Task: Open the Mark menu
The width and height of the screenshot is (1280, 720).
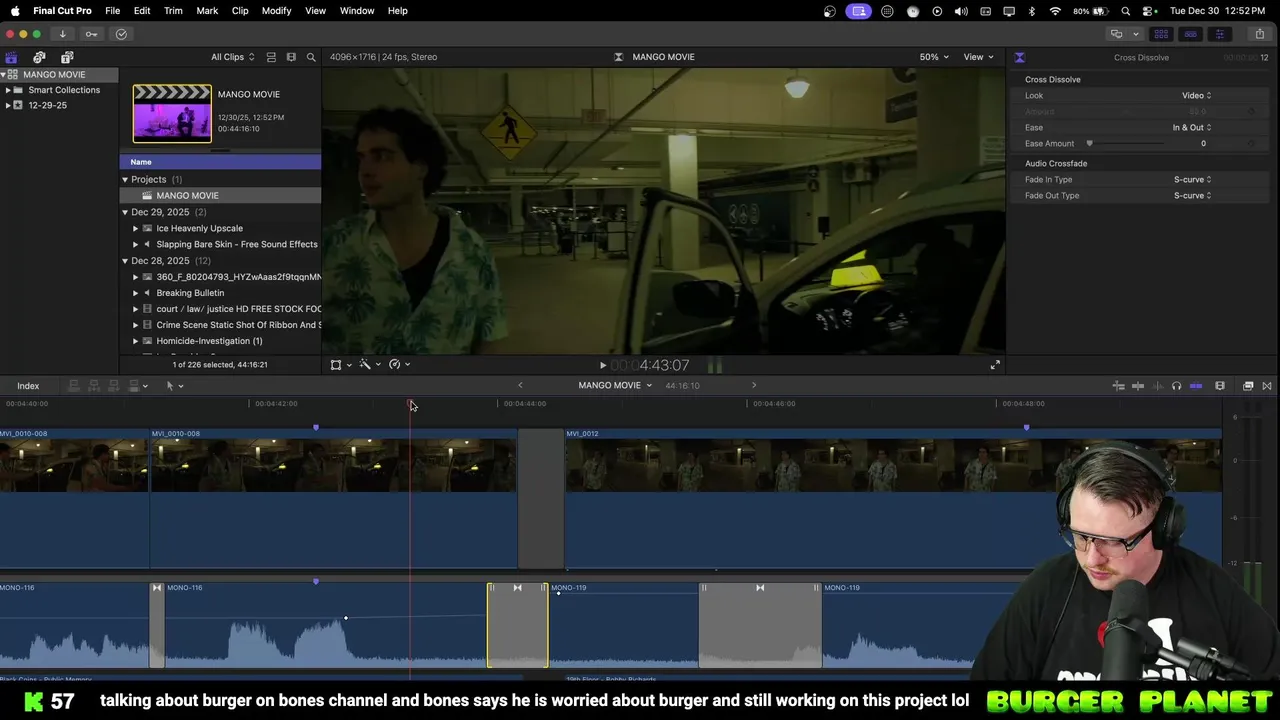Action: (207, 11)
